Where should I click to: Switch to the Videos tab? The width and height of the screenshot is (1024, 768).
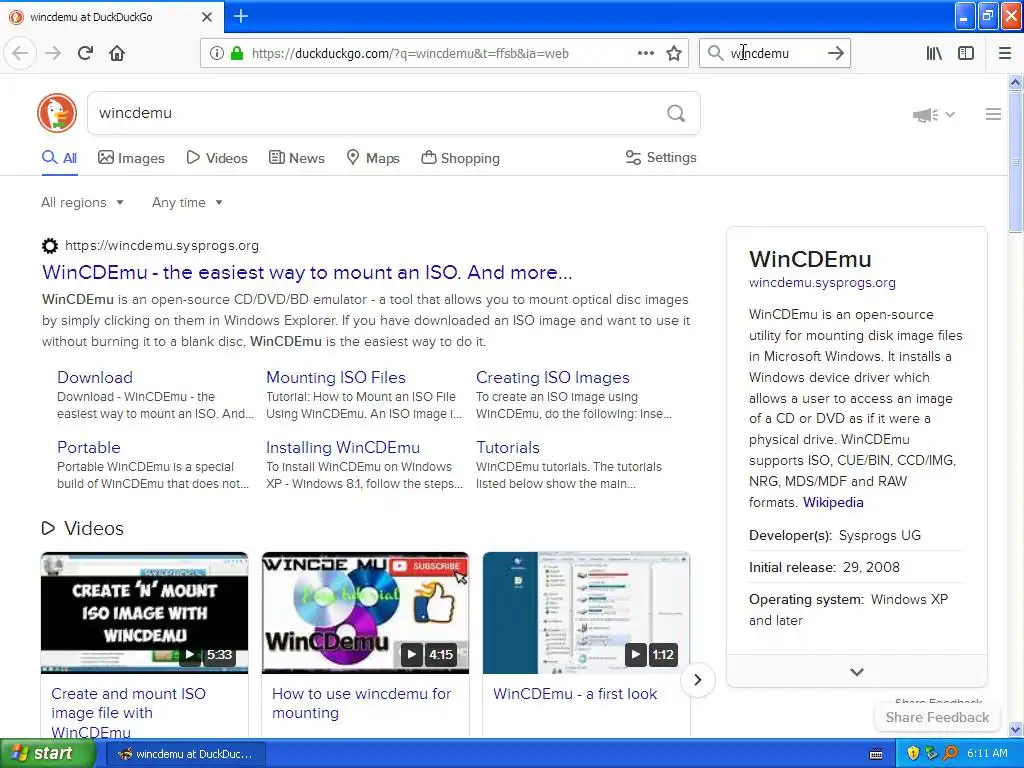217,158
